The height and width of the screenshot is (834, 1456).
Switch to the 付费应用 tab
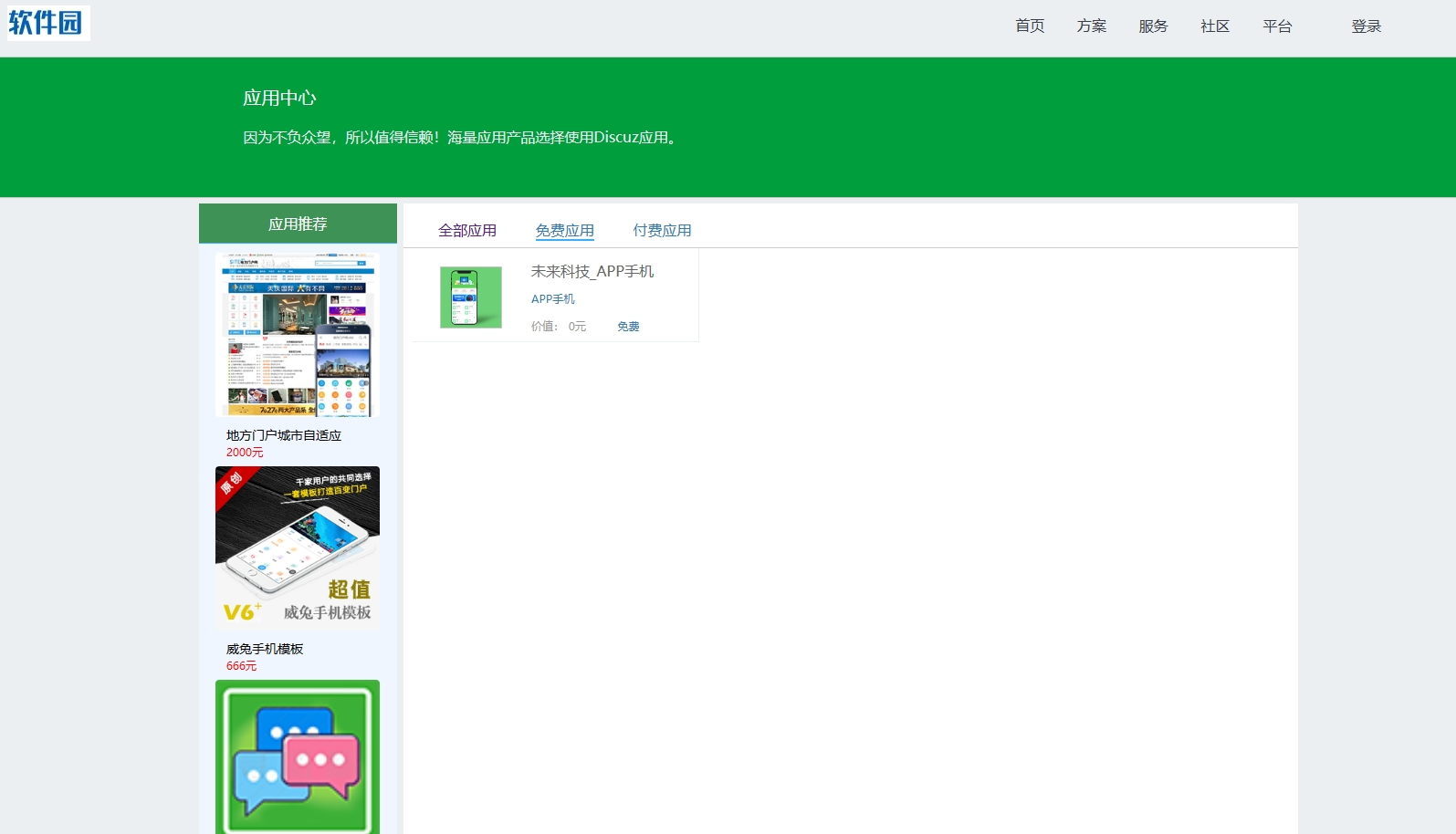pos(662,231)
